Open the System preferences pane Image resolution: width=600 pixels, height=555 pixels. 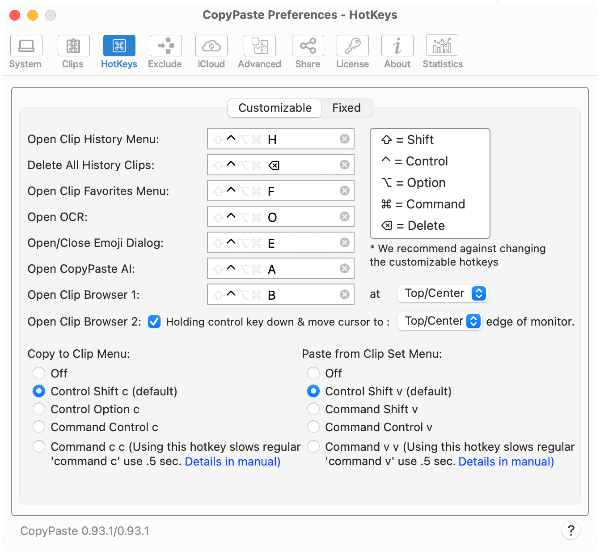pyautogui.click(x=26, y=52)
